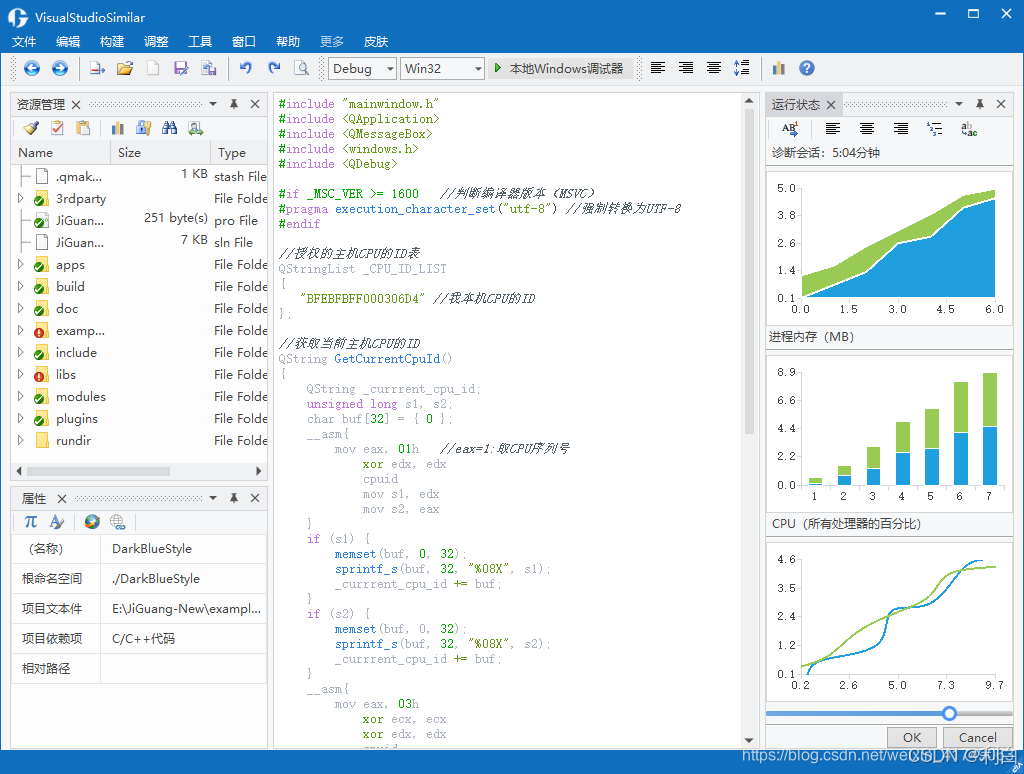The height and width of the screenshot is (774, 1024).
Task: Select the rundir folder row
Action: [x=139, y=440]
